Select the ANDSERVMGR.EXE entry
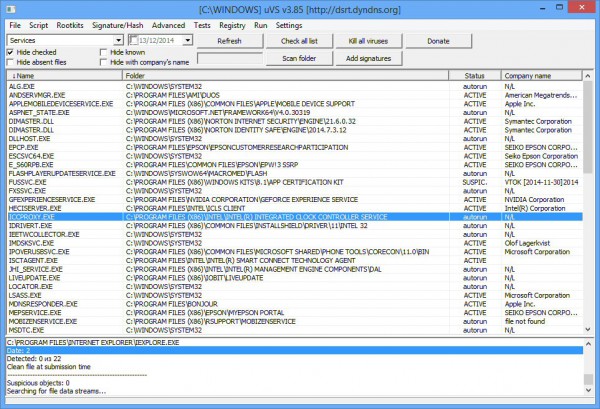The height and width of the screenshot is (409, 600). 295,95
